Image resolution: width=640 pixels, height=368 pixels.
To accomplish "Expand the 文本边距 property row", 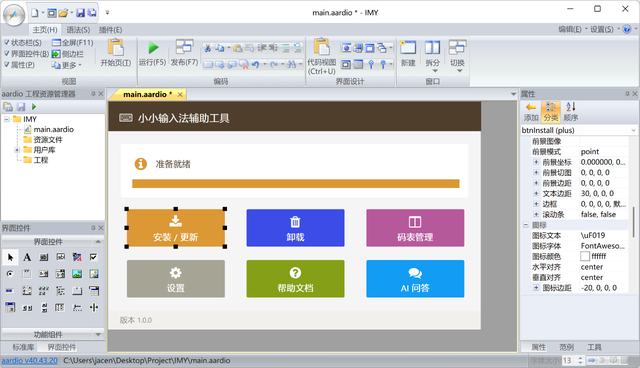I will (x=536, y=193).
